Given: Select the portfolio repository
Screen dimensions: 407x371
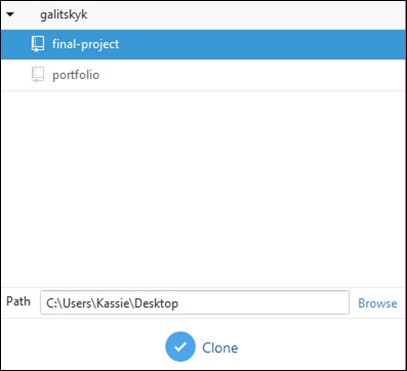Looking at the screenshot, I should coord(203,75).
